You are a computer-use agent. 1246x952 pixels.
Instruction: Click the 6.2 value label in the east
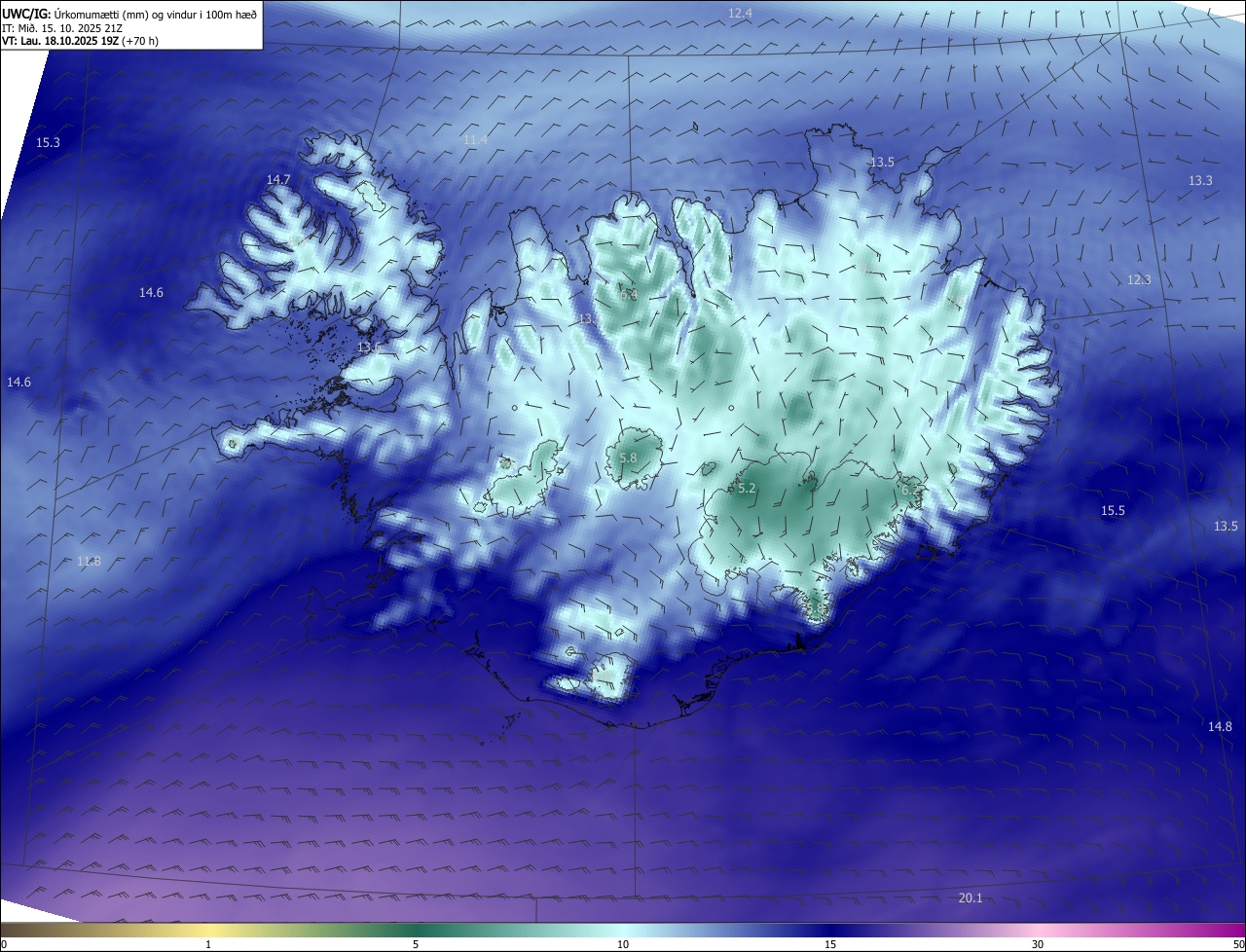[x=910, y=491]
